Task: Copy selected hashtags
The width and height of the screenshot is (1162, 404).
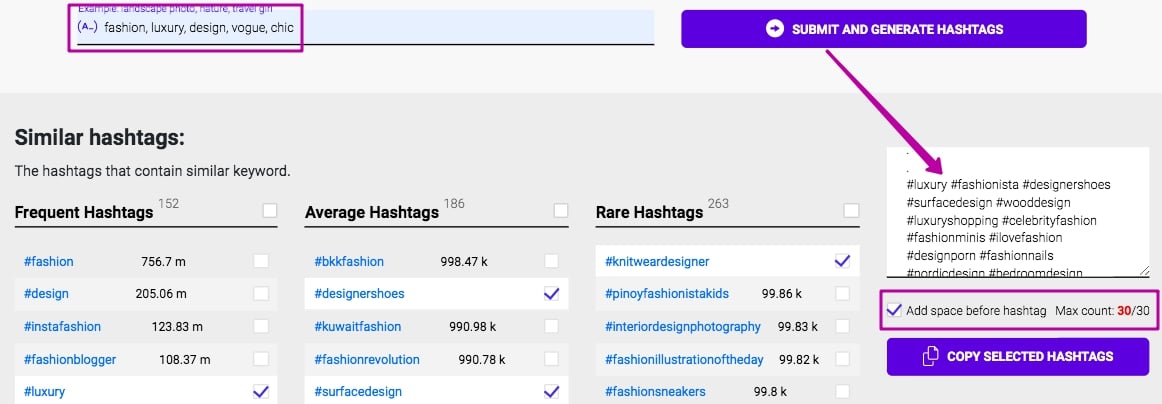Action: (1017, 357)
